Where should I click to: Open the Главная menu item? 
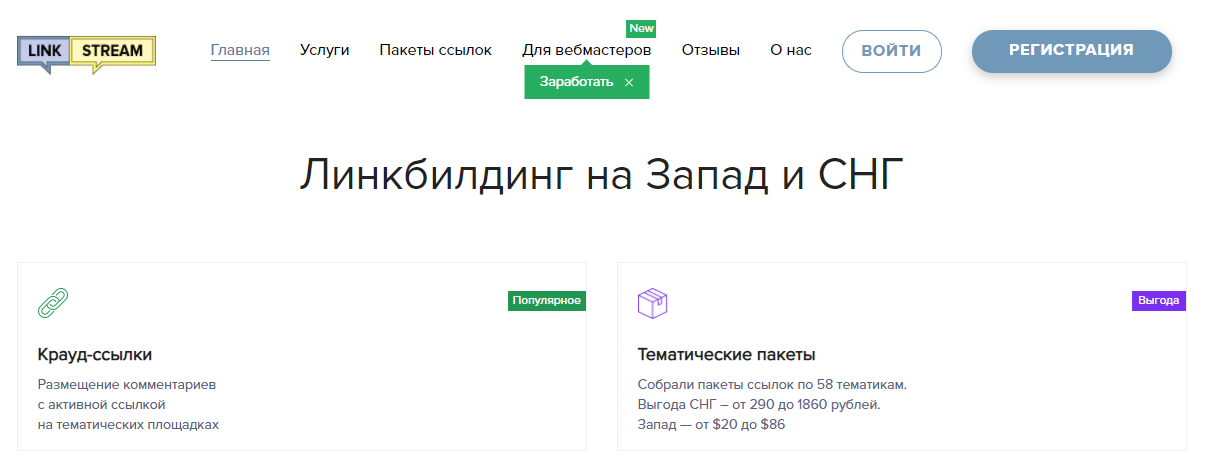tap(240, 50)
